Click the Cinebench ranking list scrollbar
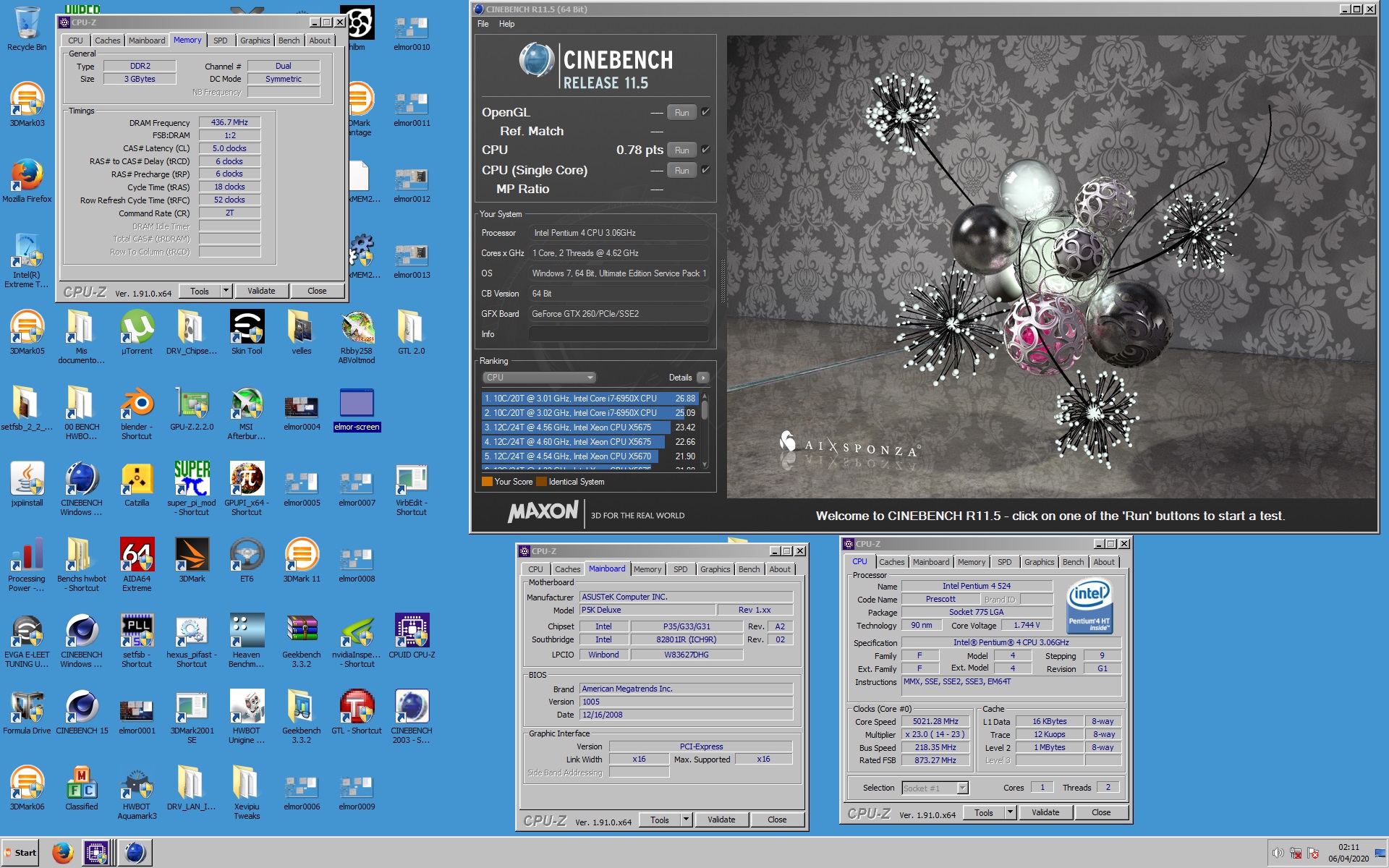Screen dimensions: 1389x868 705,430
